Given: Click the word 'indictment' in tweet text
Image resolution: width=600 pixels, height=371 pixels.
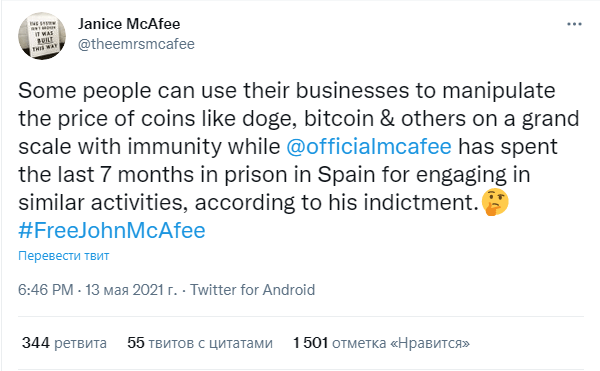Looking at the screenshot, I should tap(418, 202).
